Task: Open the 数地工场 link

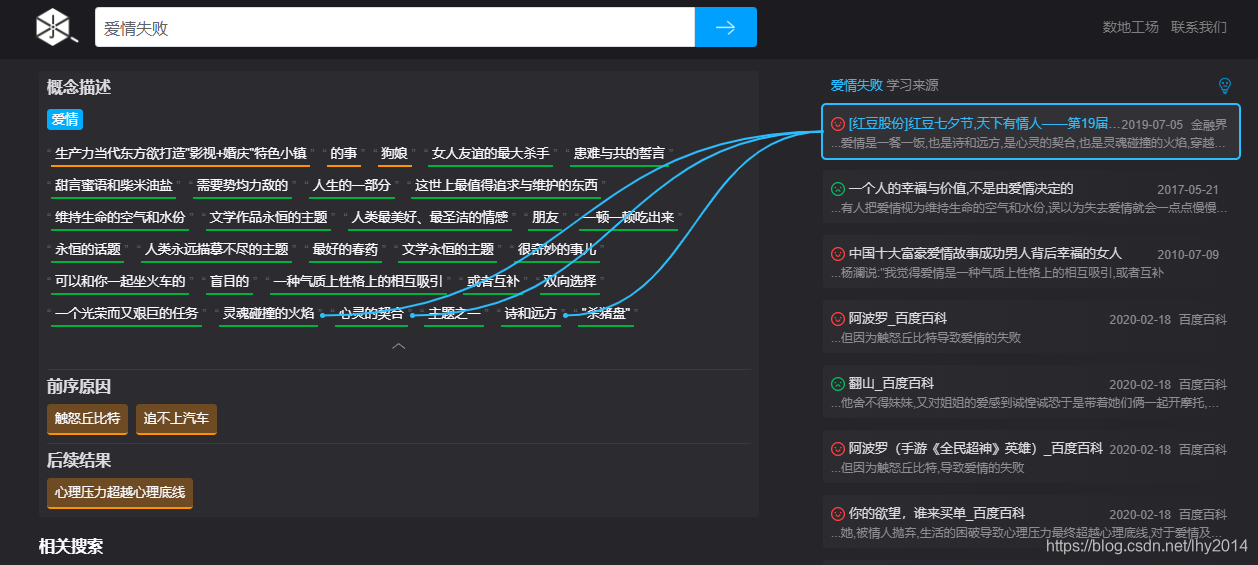Action: point(1130,27)
